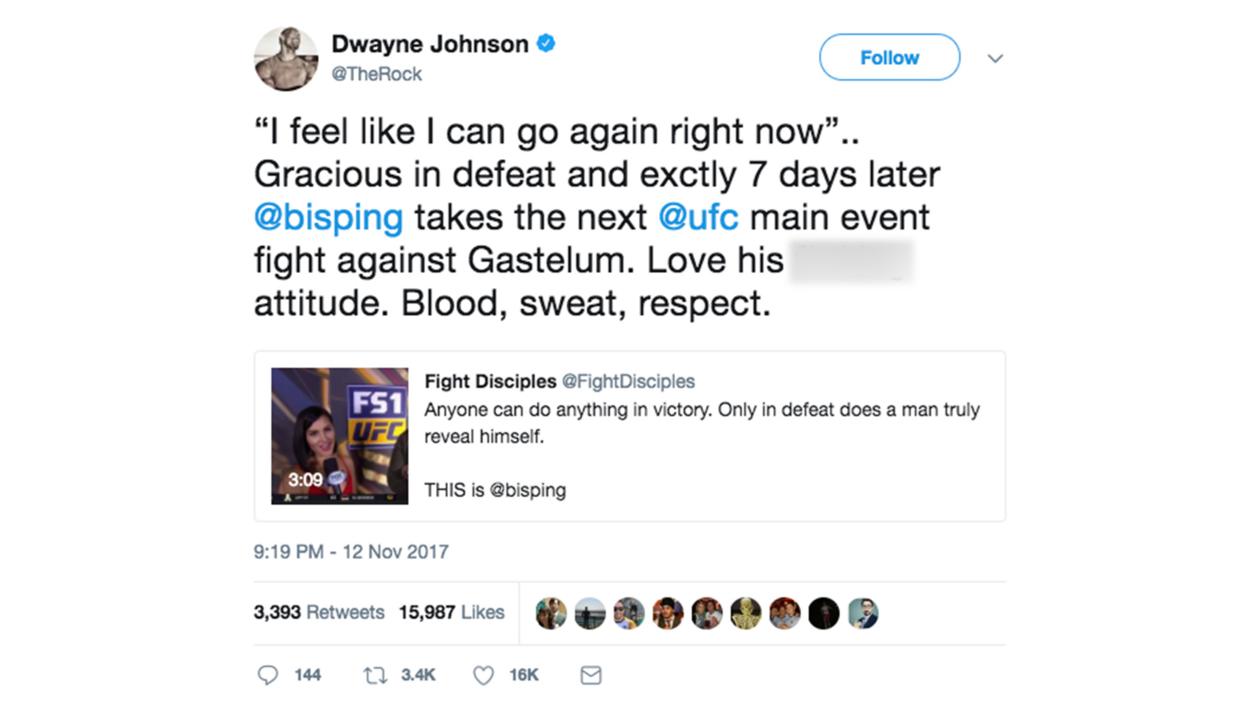Retweet the tweet using the retweet icon
Image resolution: width=1248 pixels, height=702 pixels.
374,675
